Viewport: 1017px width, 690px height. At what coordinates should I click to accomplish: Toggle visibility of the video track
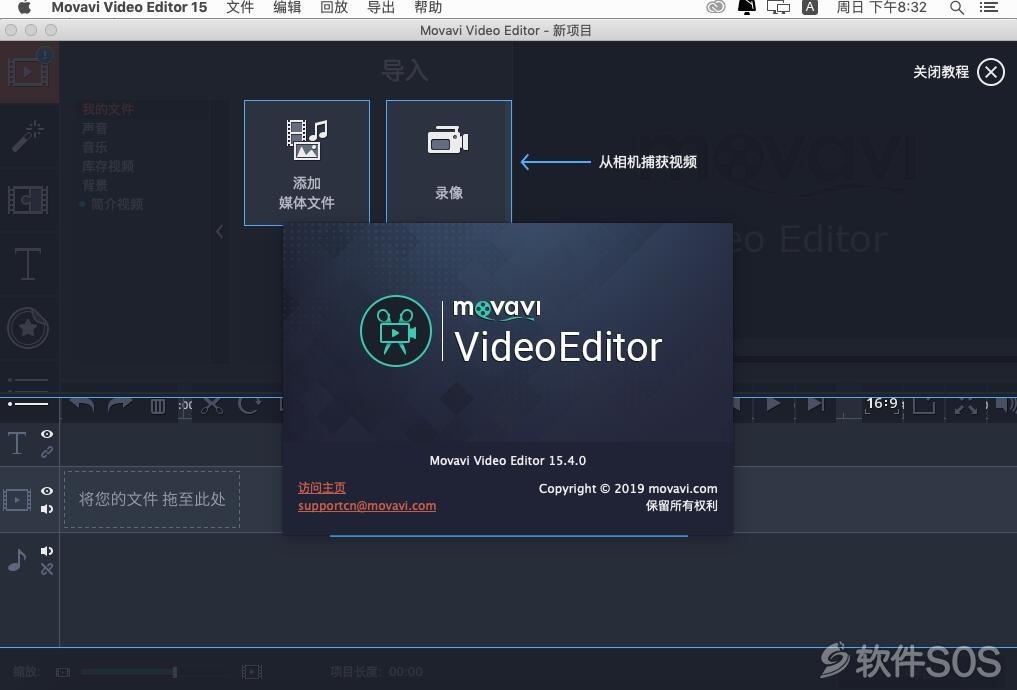[x=47, y=491]
